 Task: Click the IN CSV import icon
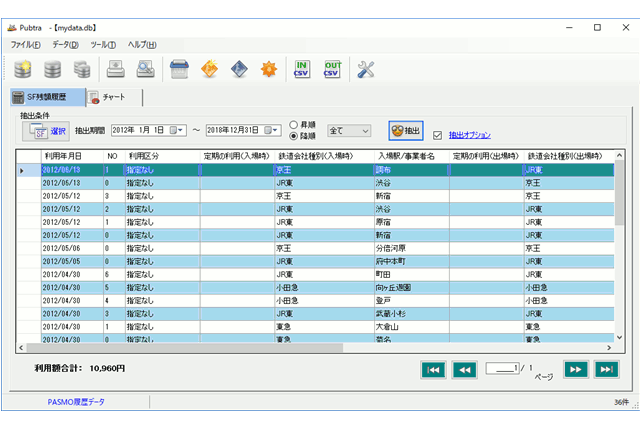tap(301, 69)
